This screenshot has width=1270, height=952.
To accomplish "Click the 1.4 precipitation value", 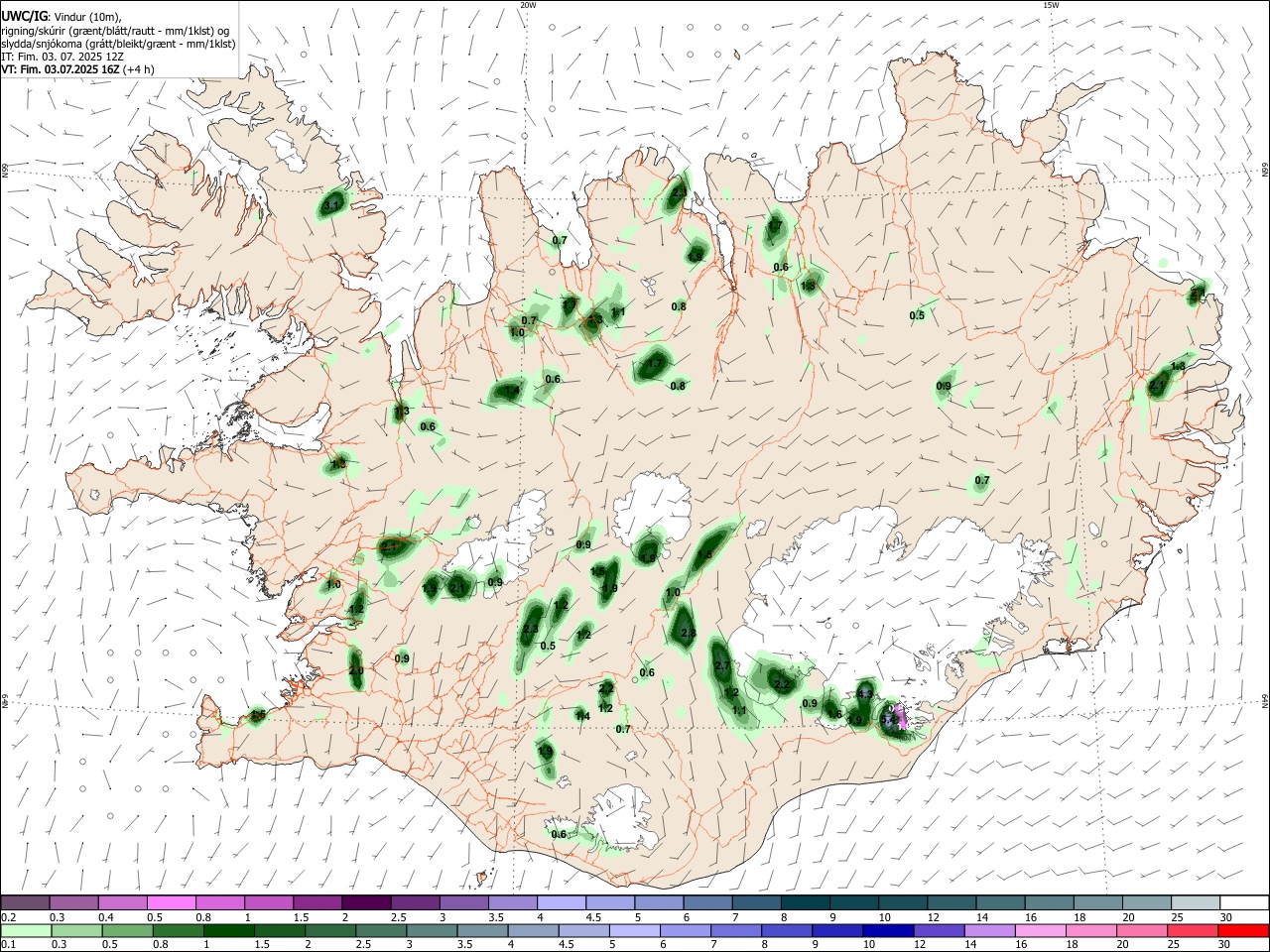I will click(582, 716).
